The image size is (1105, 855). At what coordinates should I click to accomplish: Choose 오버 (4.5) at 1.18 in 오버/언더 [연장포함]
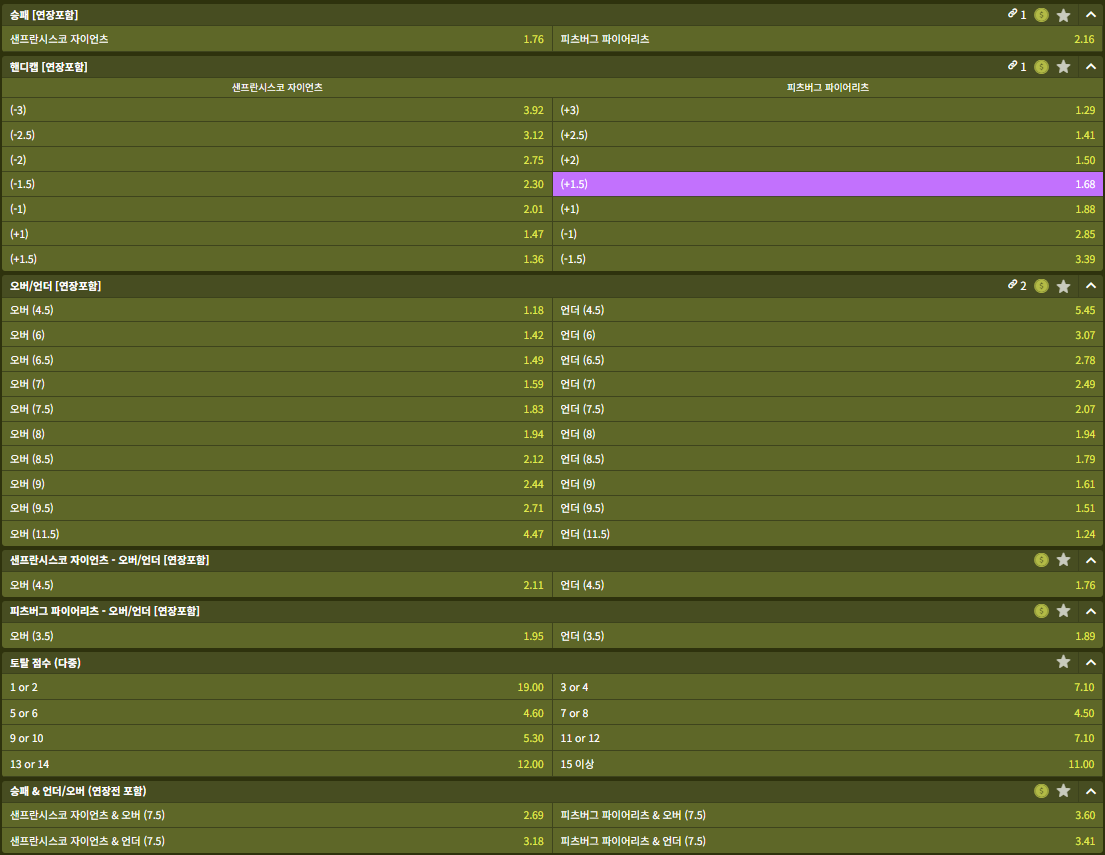pos(277,310)
